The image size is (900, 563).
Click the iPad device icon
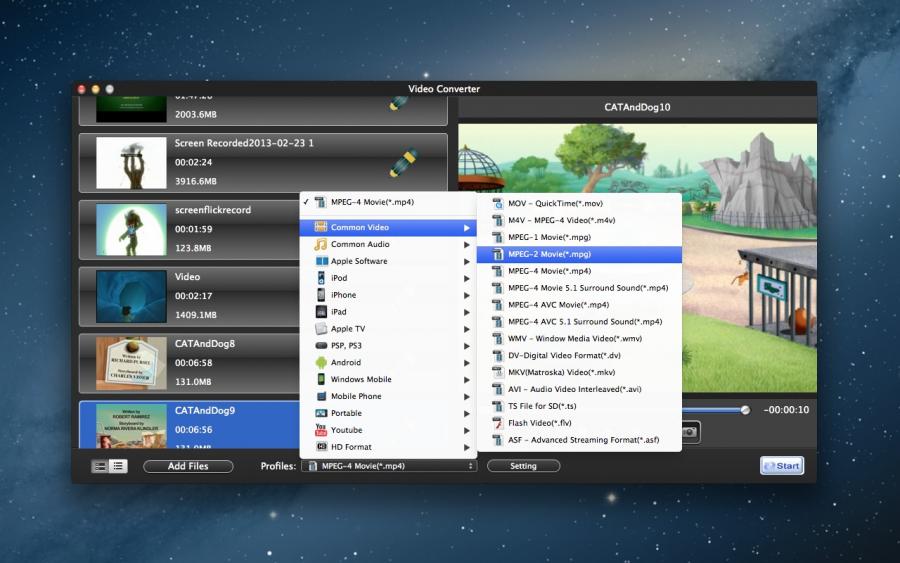point(321,312)
